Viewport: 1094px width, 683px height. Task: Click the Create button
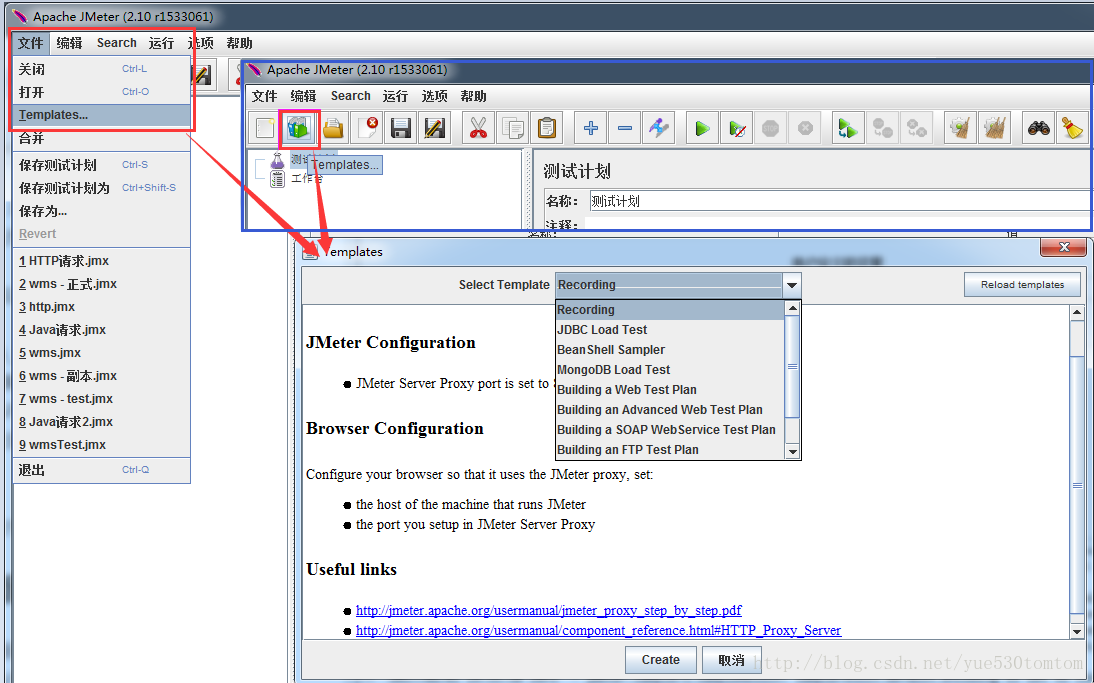[660, 660]
